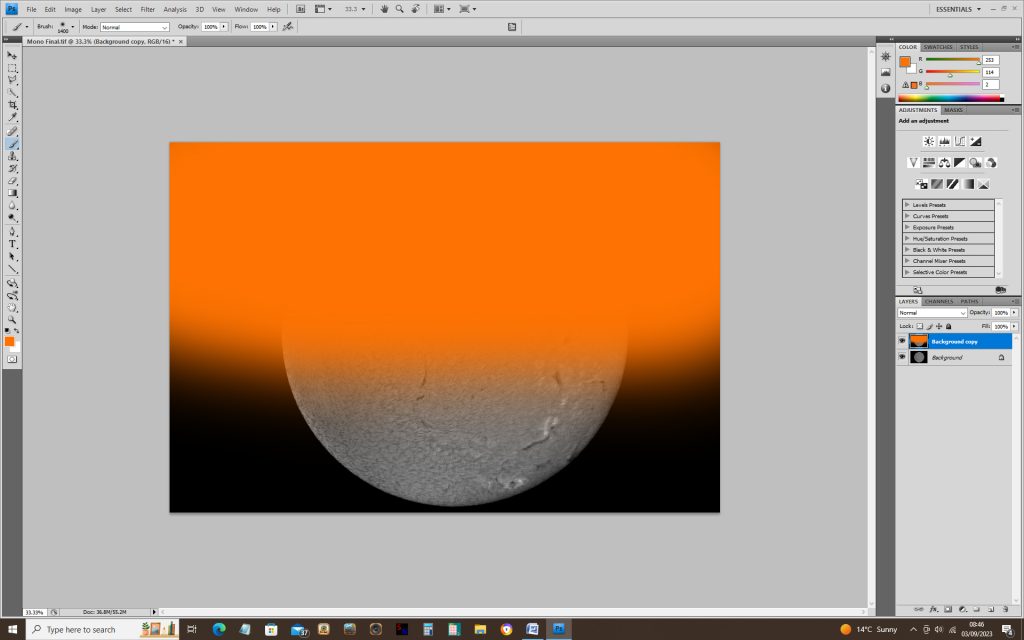The height and width of the screenshot is (640, 1024).
Task: Select the Type tool
Action: [x=12, y=244]
